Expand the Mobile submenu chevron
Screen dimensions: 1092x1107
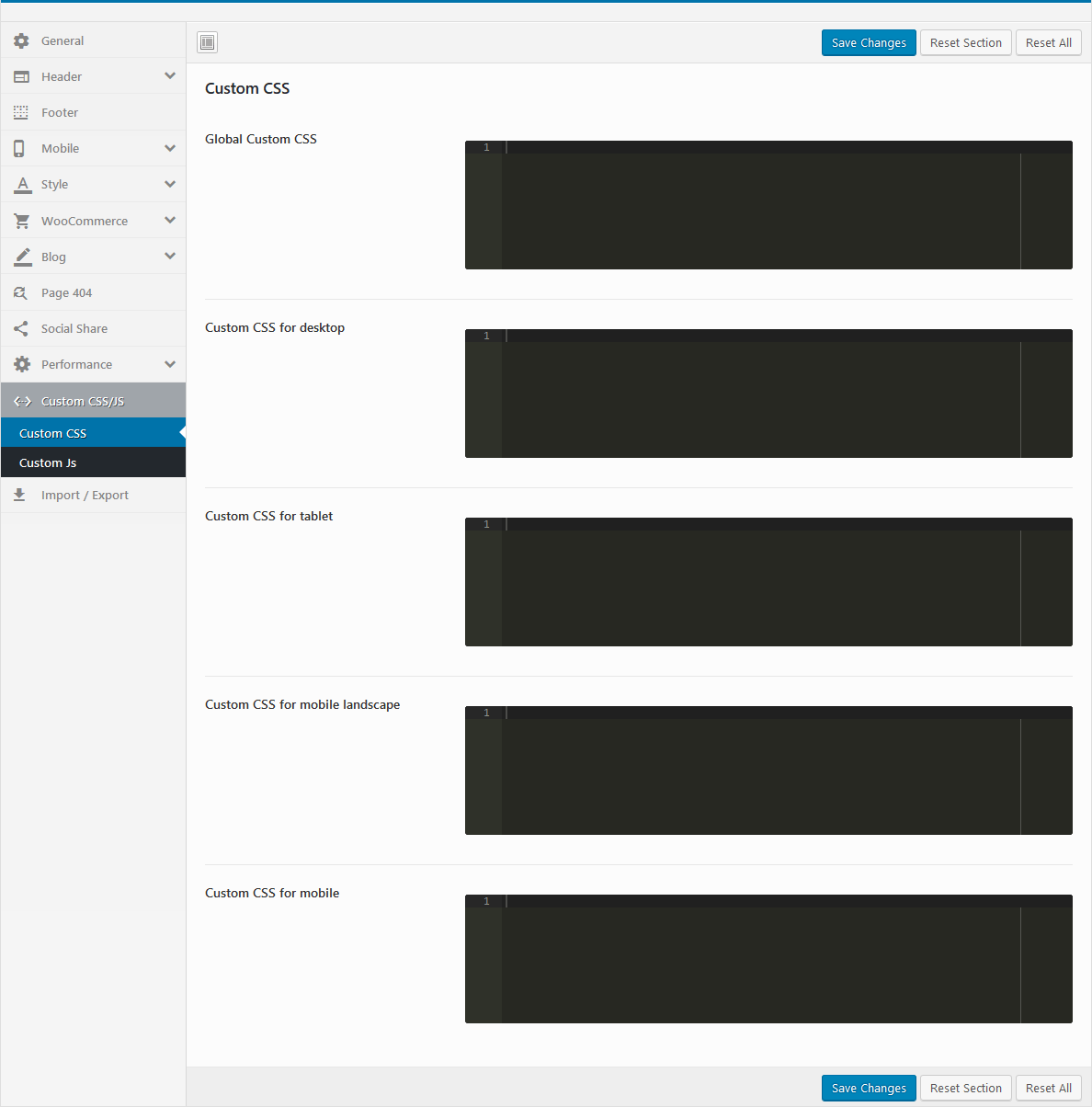(170, 148)
